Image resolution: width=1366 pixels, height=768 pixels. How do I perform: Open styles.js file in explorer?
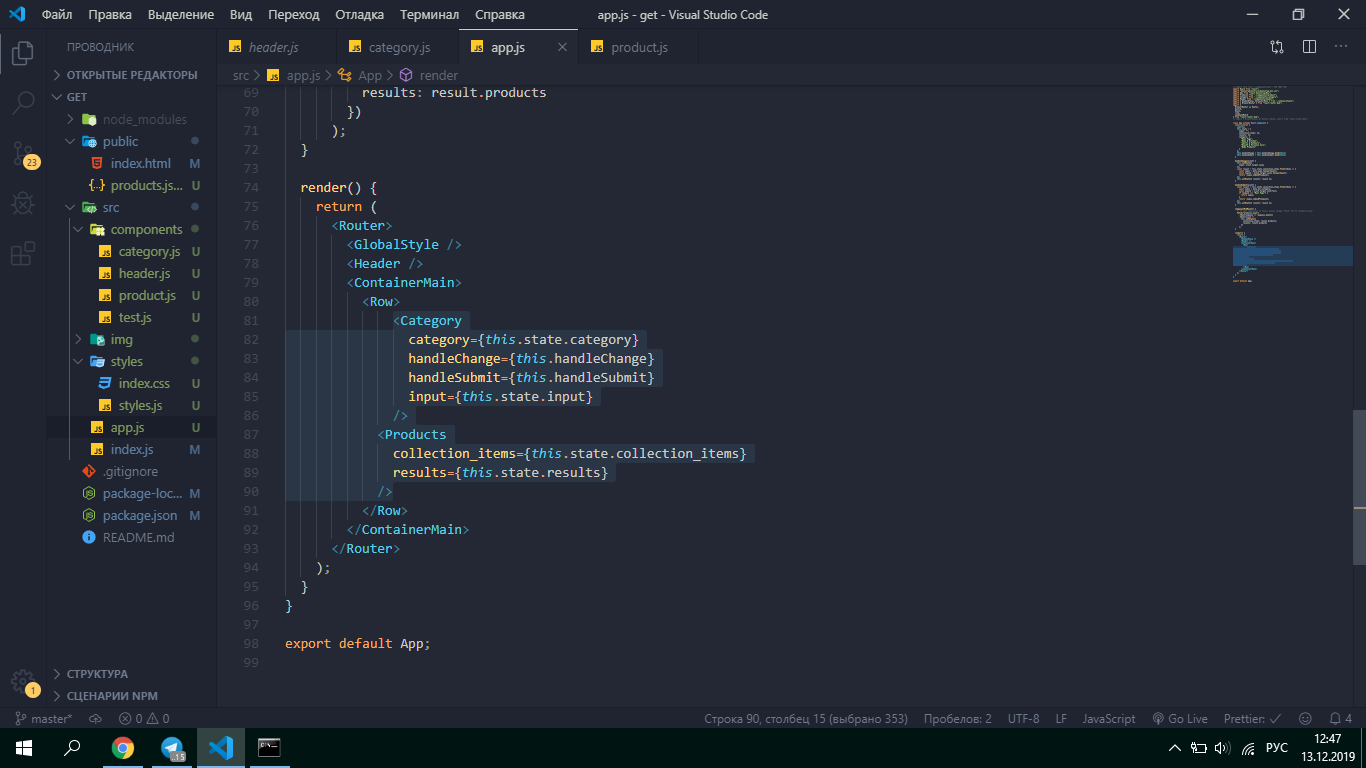point(140,405)
